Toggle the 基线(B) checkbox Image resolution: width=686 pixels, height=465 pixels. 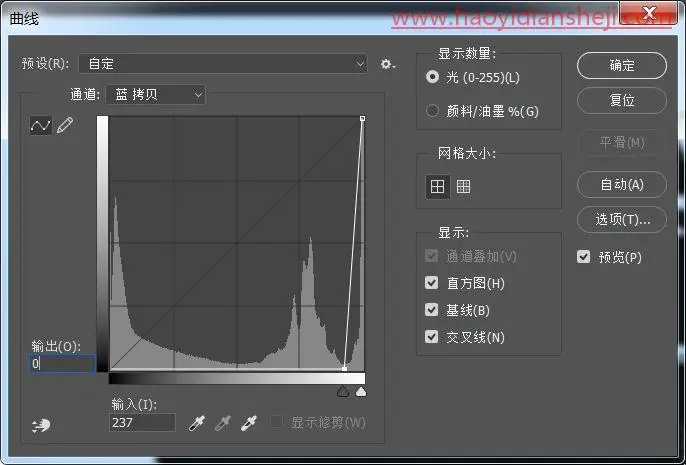[x=431, y=310]
